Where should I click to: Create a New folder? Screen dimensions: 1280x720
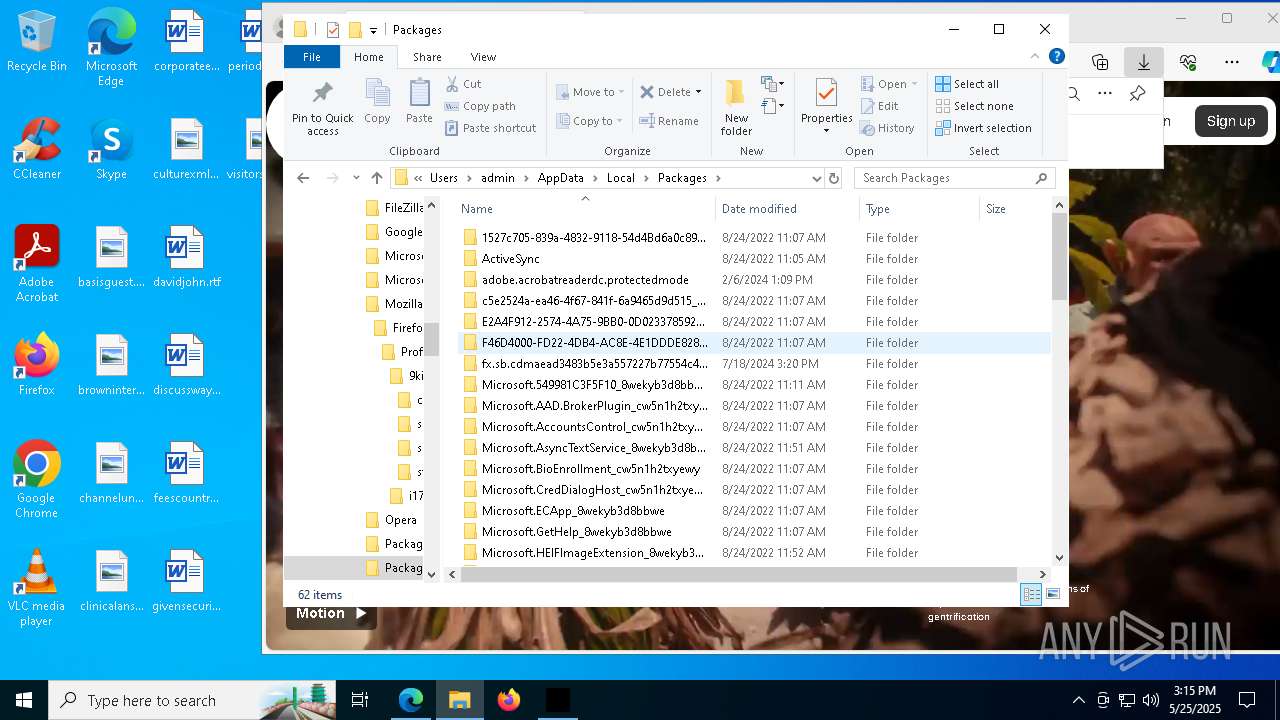click(736, 106)
